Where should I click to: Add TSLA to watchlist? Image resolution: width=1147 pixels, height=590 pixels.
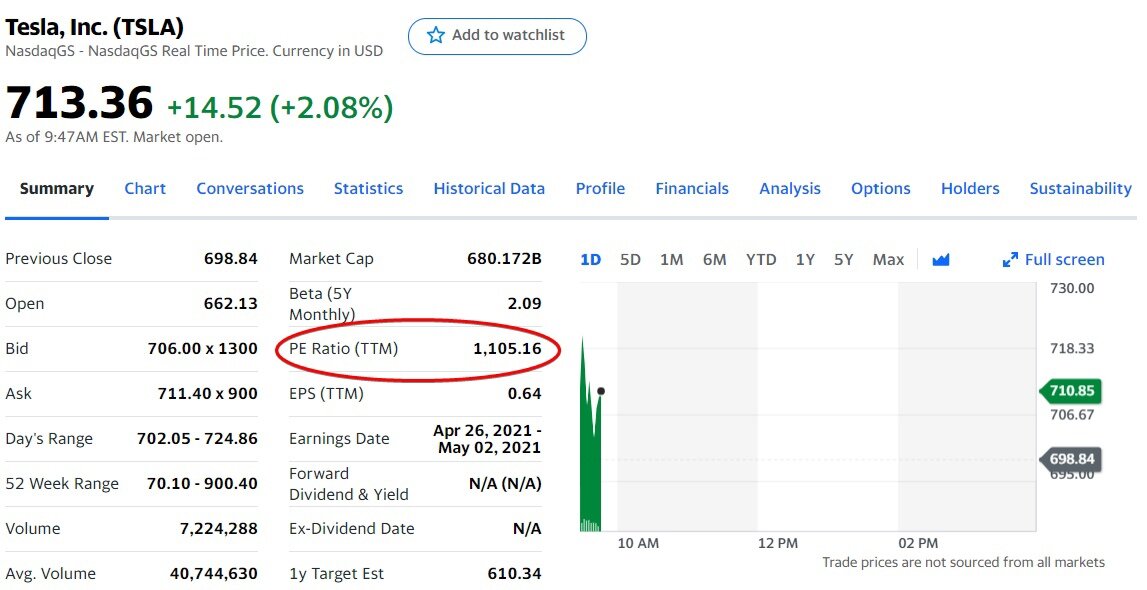point(497,36)
